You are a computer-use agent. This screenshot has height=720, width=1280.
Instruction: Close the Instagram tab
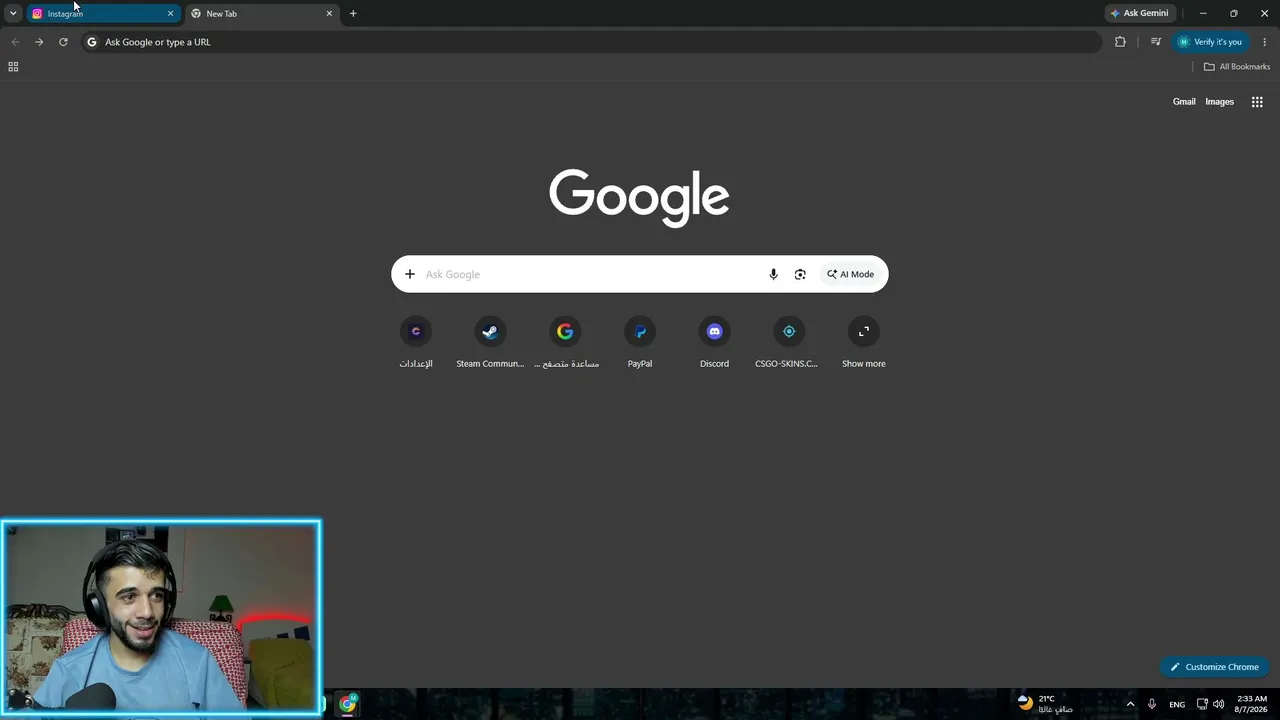(170, 14)
